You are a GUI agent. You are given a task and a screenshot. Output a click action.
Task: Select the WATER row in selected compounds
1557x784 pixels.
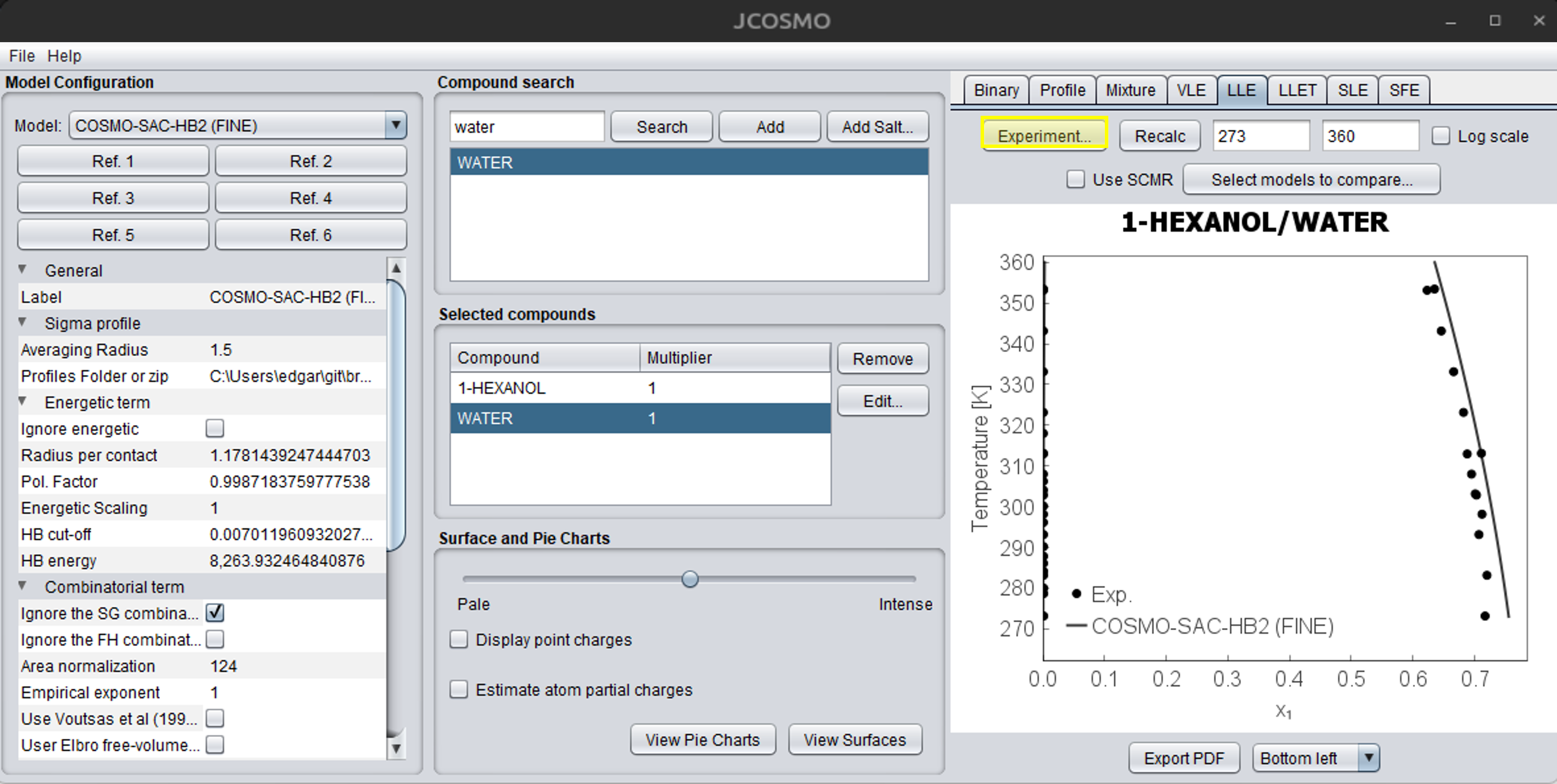[x=640, y=418]
